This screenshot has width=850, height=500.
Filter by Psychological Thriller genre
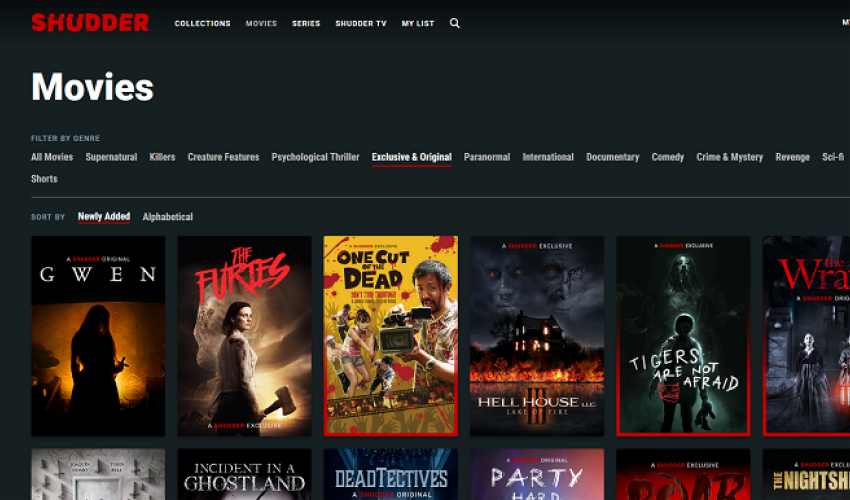coord(315,157)
